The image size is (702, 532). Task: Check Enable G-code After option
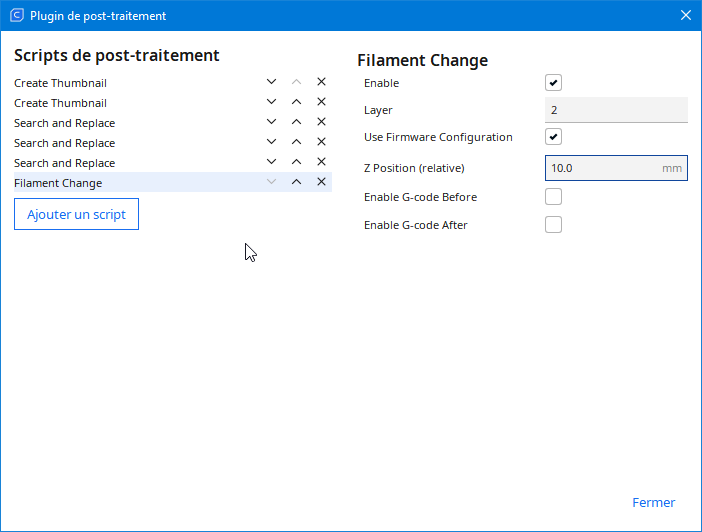tap(553, 225)
